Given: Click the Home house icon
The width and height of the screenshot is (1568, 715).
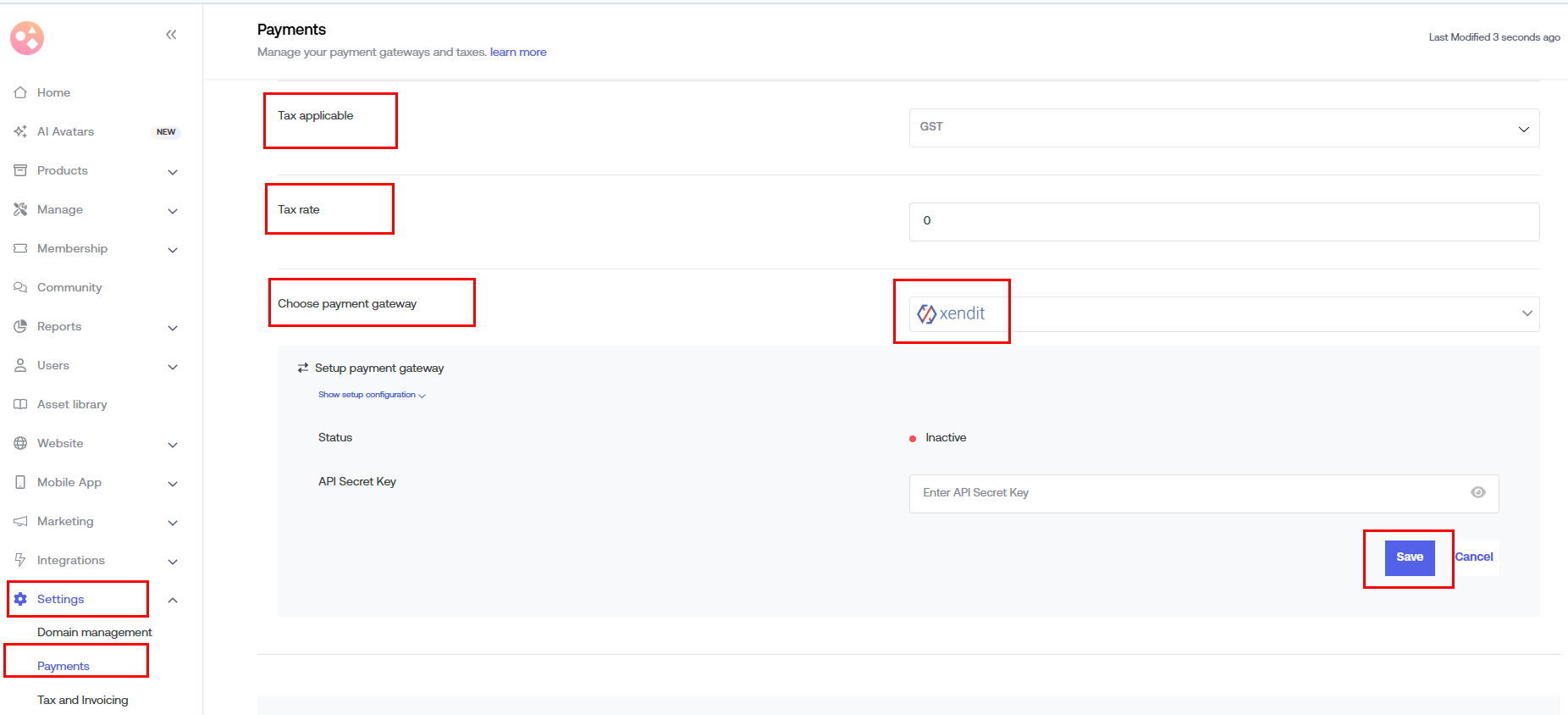Looking at the screenshot, I should point(20,92).
